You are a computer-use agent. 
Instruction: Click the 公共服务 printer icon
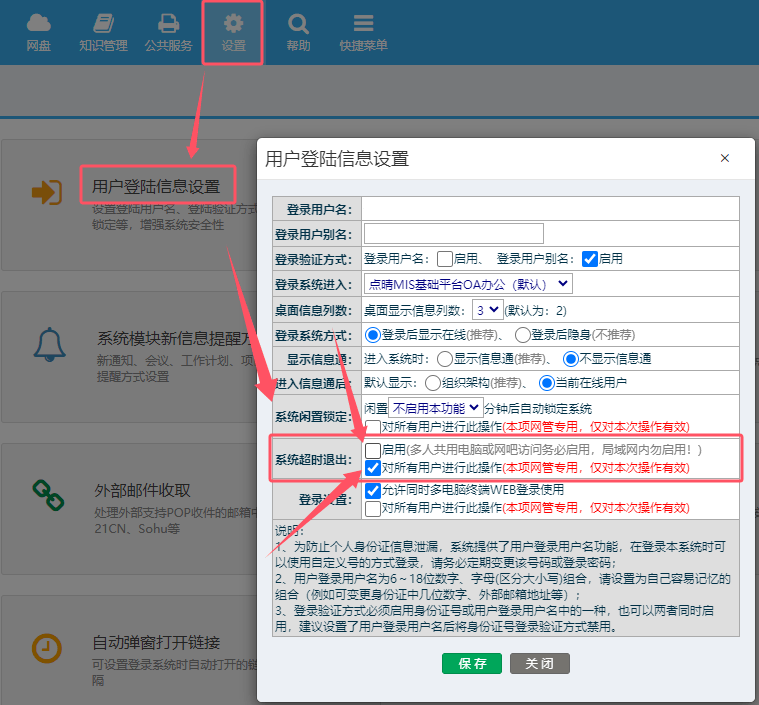pyautogui.click(x=168, y=23)
